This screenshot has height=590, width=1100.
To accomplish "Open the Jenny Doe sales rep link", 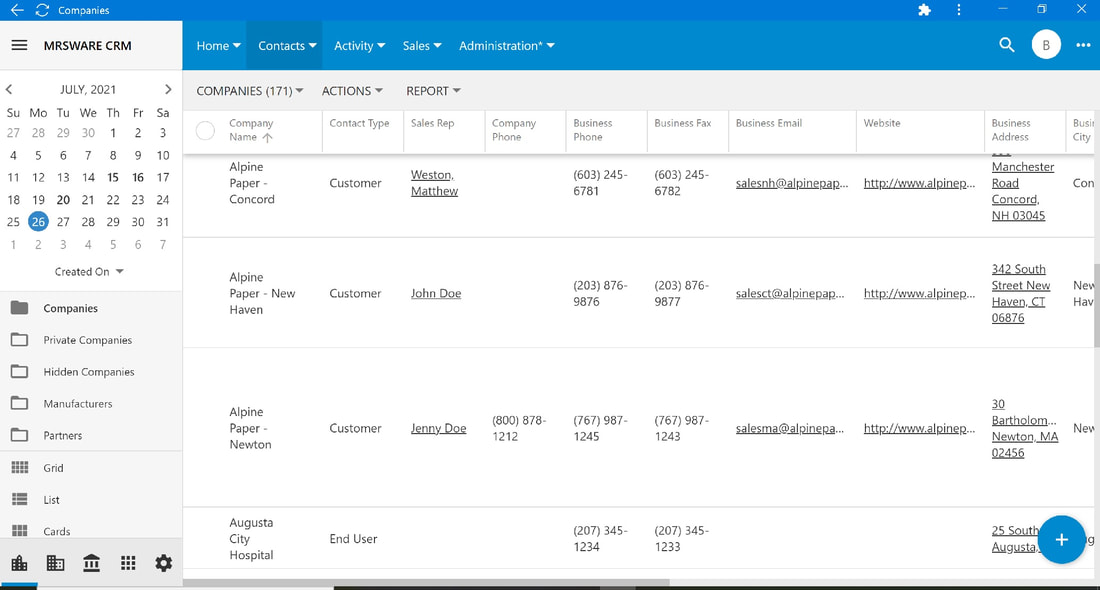I will coord(438,428).
